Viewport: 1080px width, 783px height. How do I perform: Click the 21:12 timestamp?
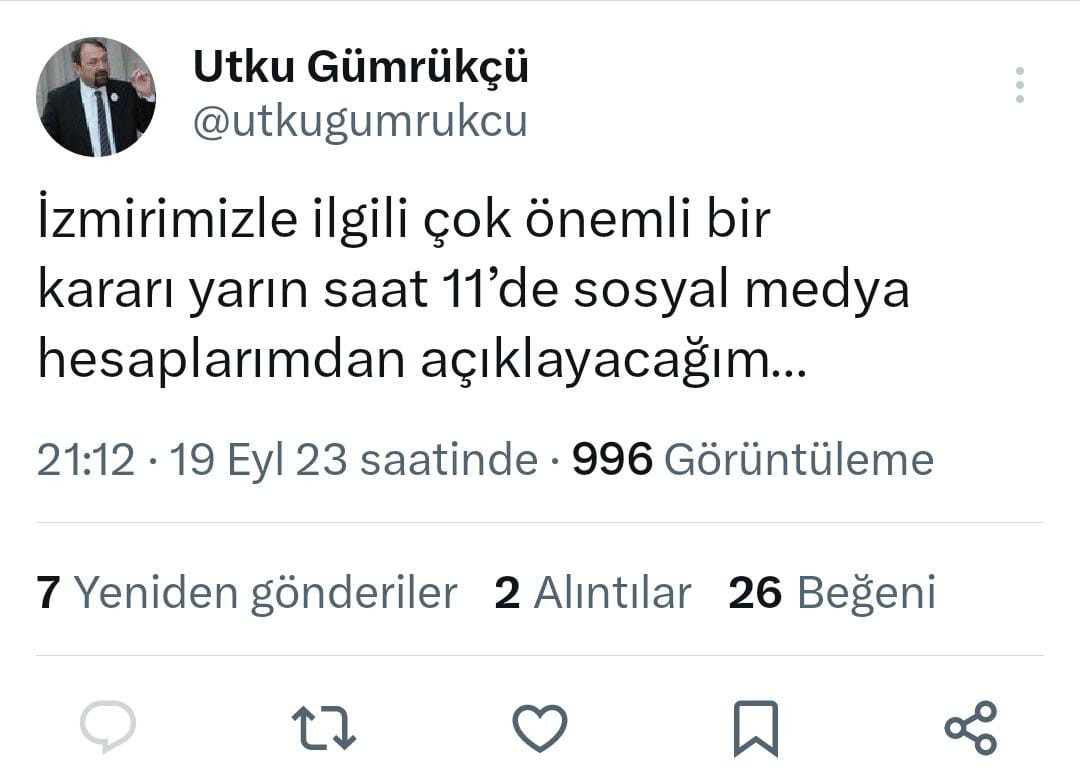pyautogui.click(x=86, y=460)
